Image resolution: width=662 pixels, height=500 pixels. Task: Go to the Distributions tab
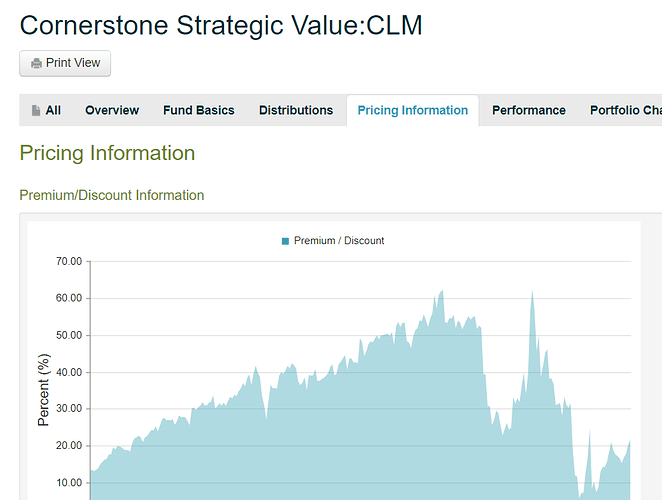point(296,110)
